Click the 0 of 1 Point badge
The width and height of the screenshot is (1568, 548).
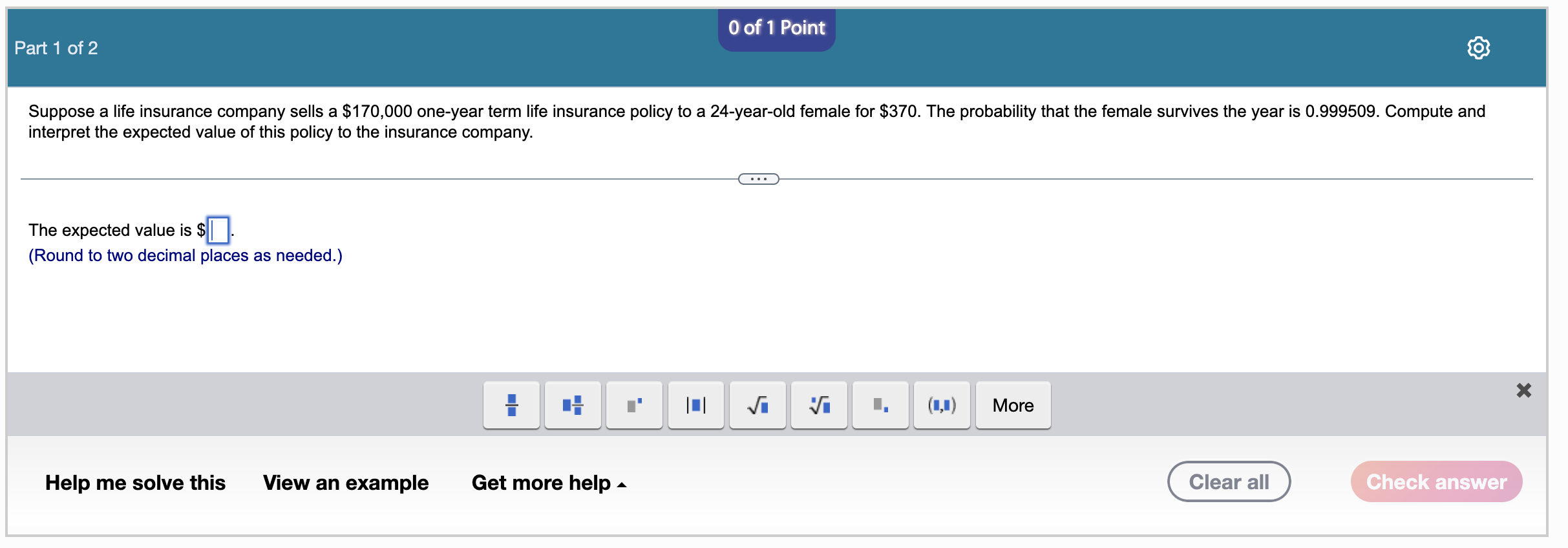pos(776,28)
